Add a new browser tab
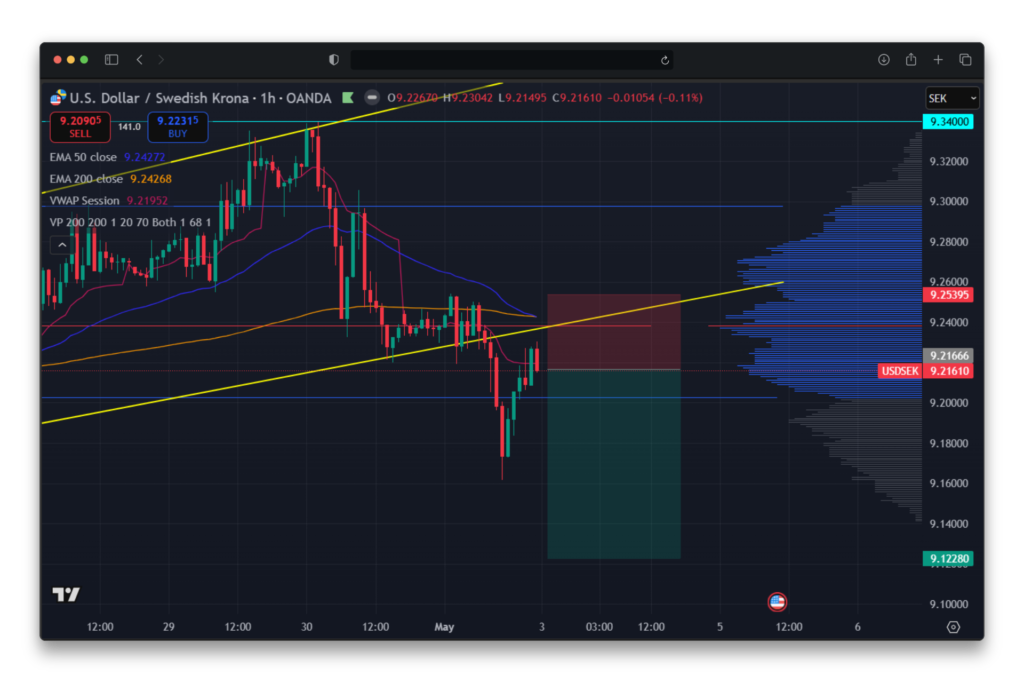This screenshot has height=683, width=1024. (938, 59)
